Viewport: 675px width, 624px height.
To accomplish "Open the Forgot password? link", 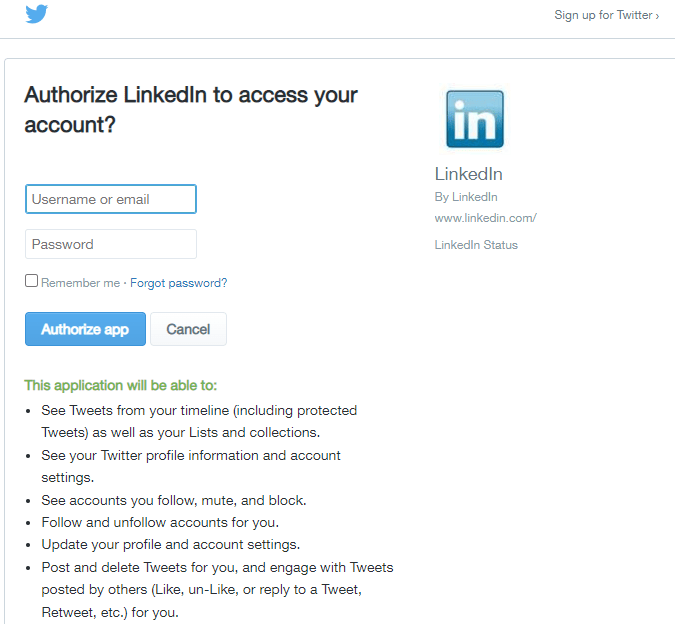I will [178, 283].
